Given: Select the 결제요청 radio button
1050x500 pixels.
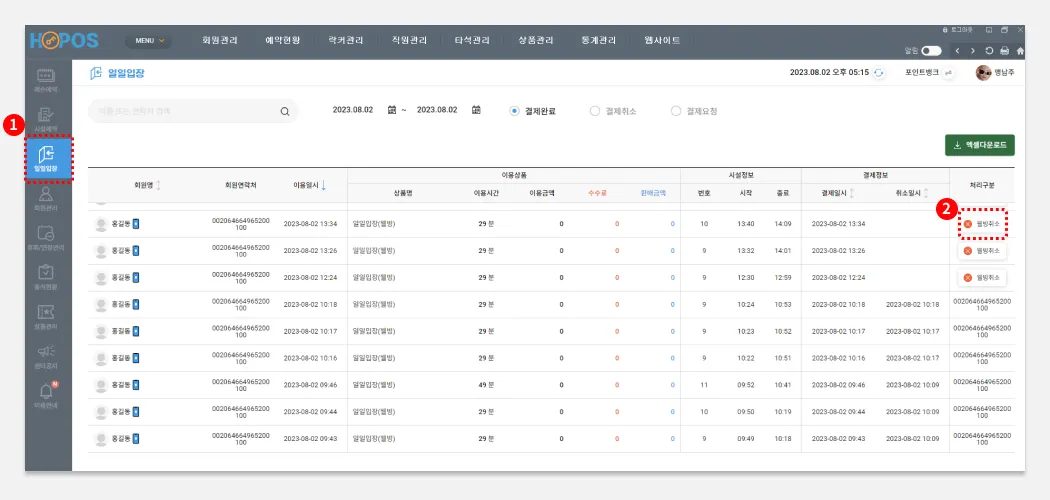Looking at the screenshot, I should [x=676, y=111].
